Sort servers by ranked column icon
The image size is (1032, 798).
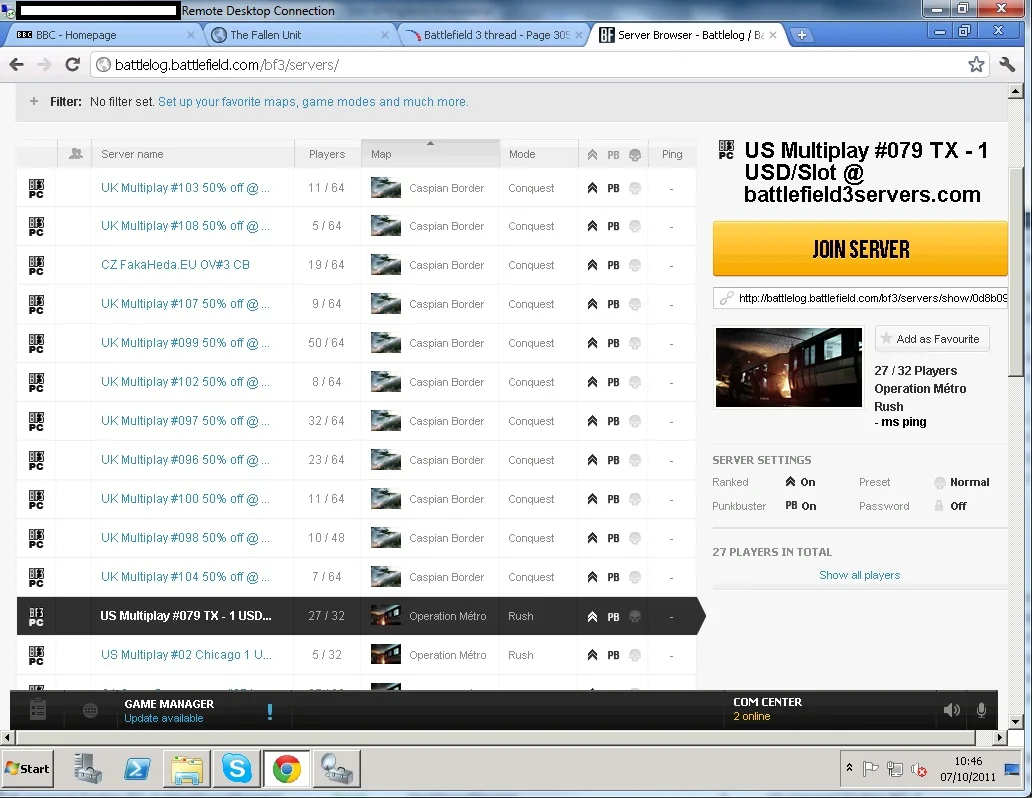pyautogui.click(x=592, y=155)
